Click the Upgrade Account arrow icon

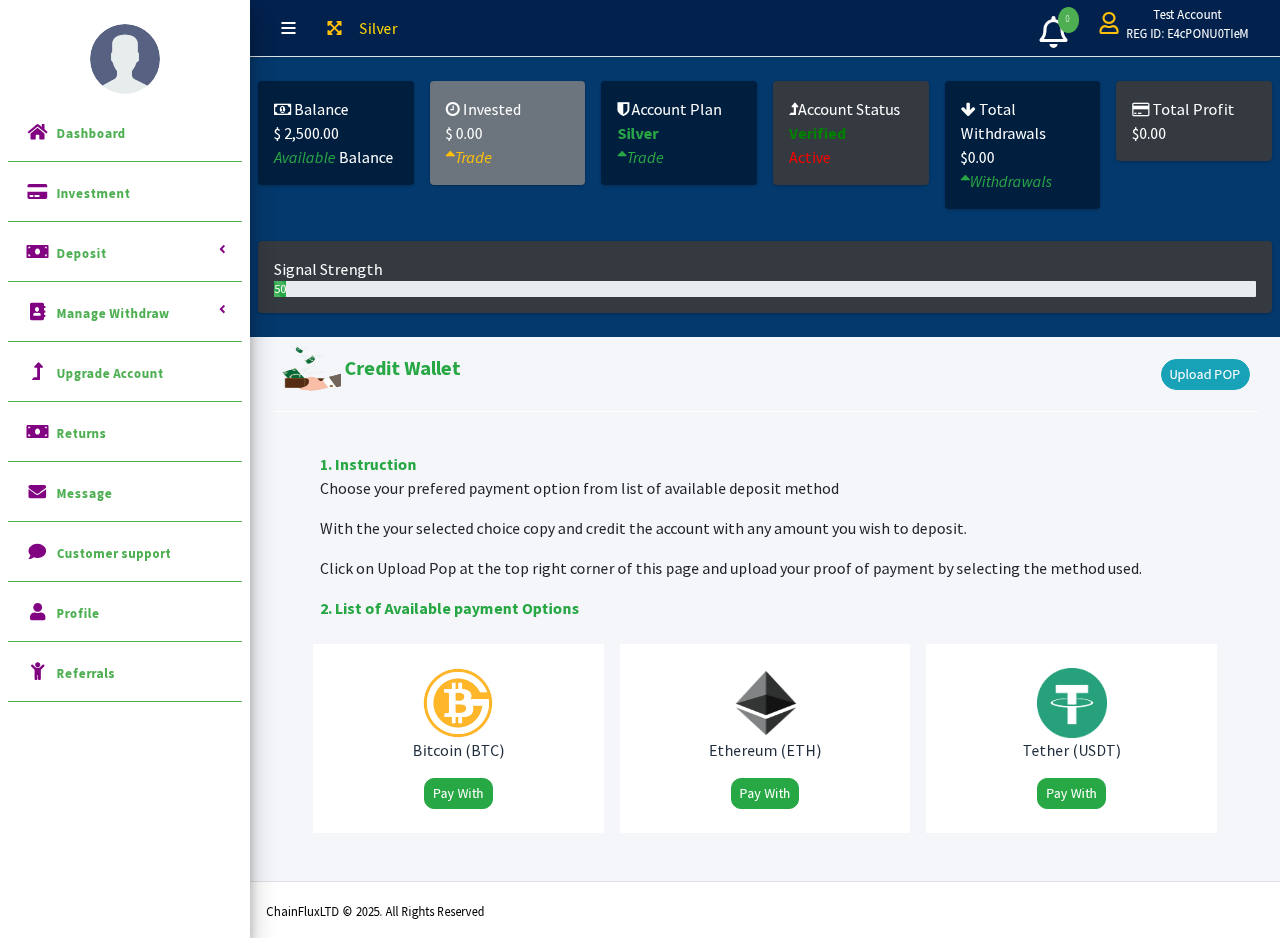(x=38, y=372)
